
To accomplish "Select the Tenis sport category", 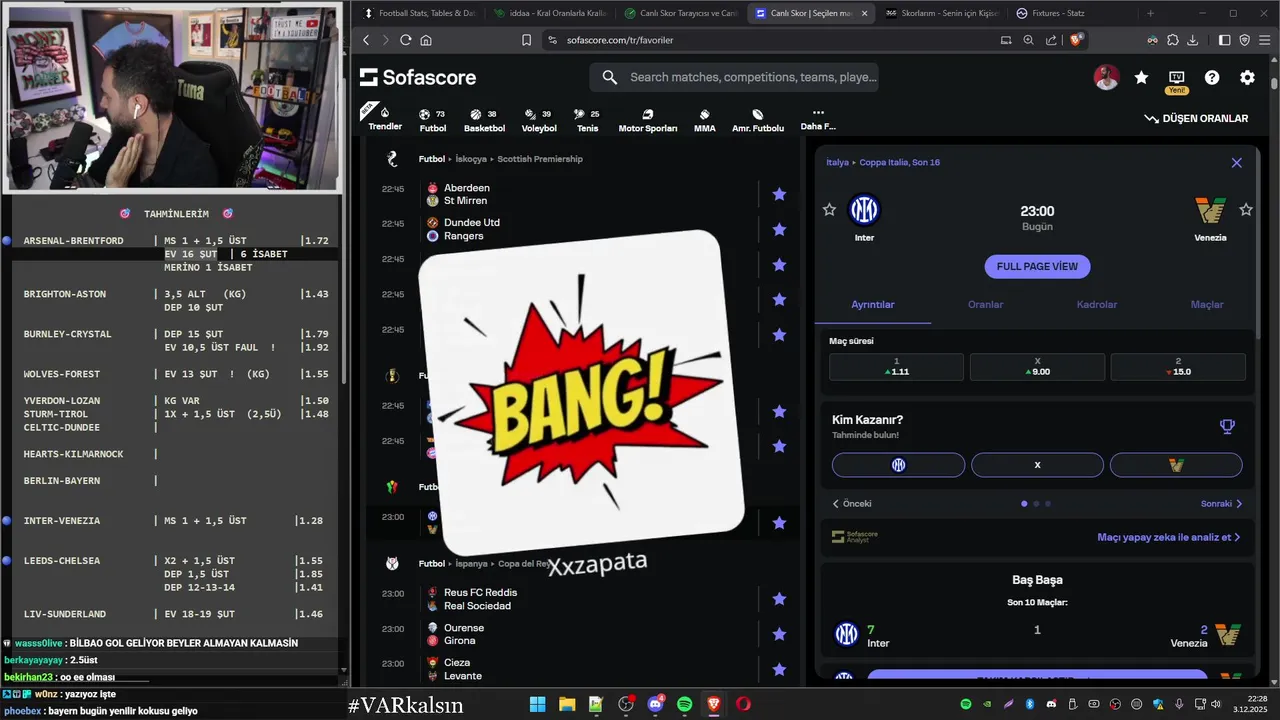I will pos(587,120).
